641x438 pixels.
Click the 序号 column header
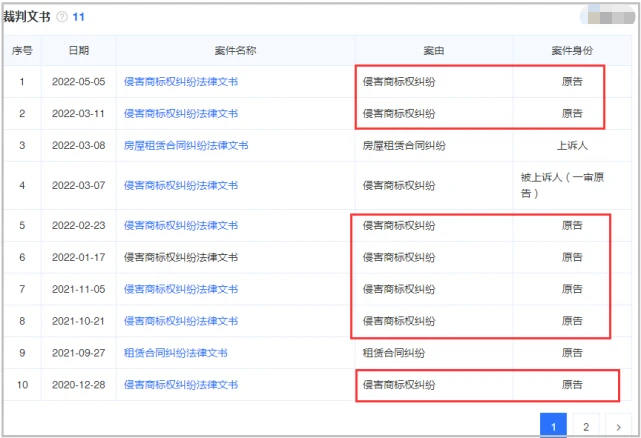pos(22,50)
